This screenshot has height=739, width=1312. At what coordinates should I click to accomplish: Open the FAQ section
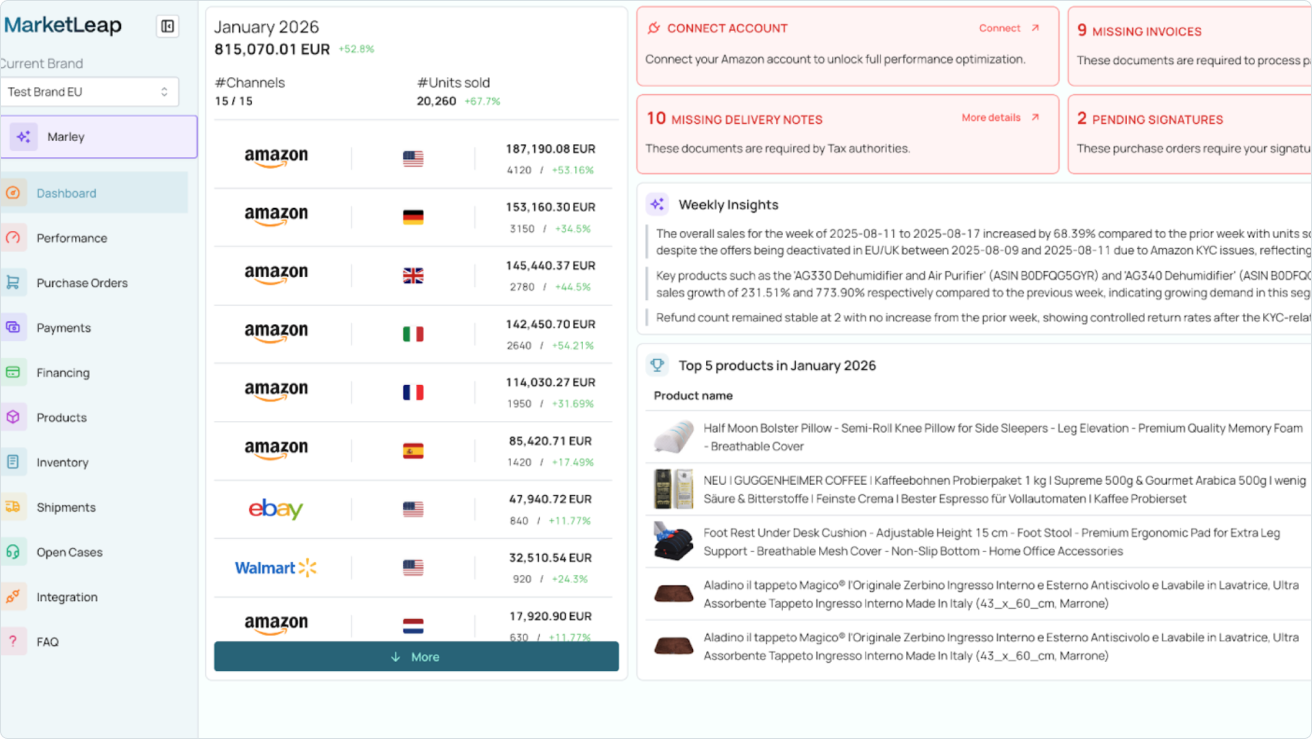48,642
